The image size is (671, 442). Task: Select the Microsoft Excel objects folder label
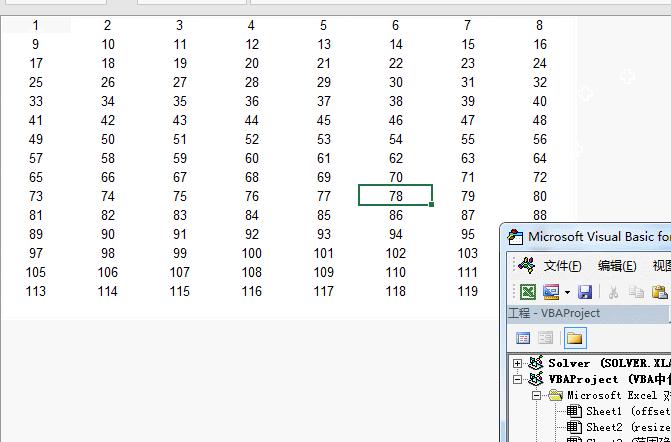pyautogui.click(x=619, y=395)
